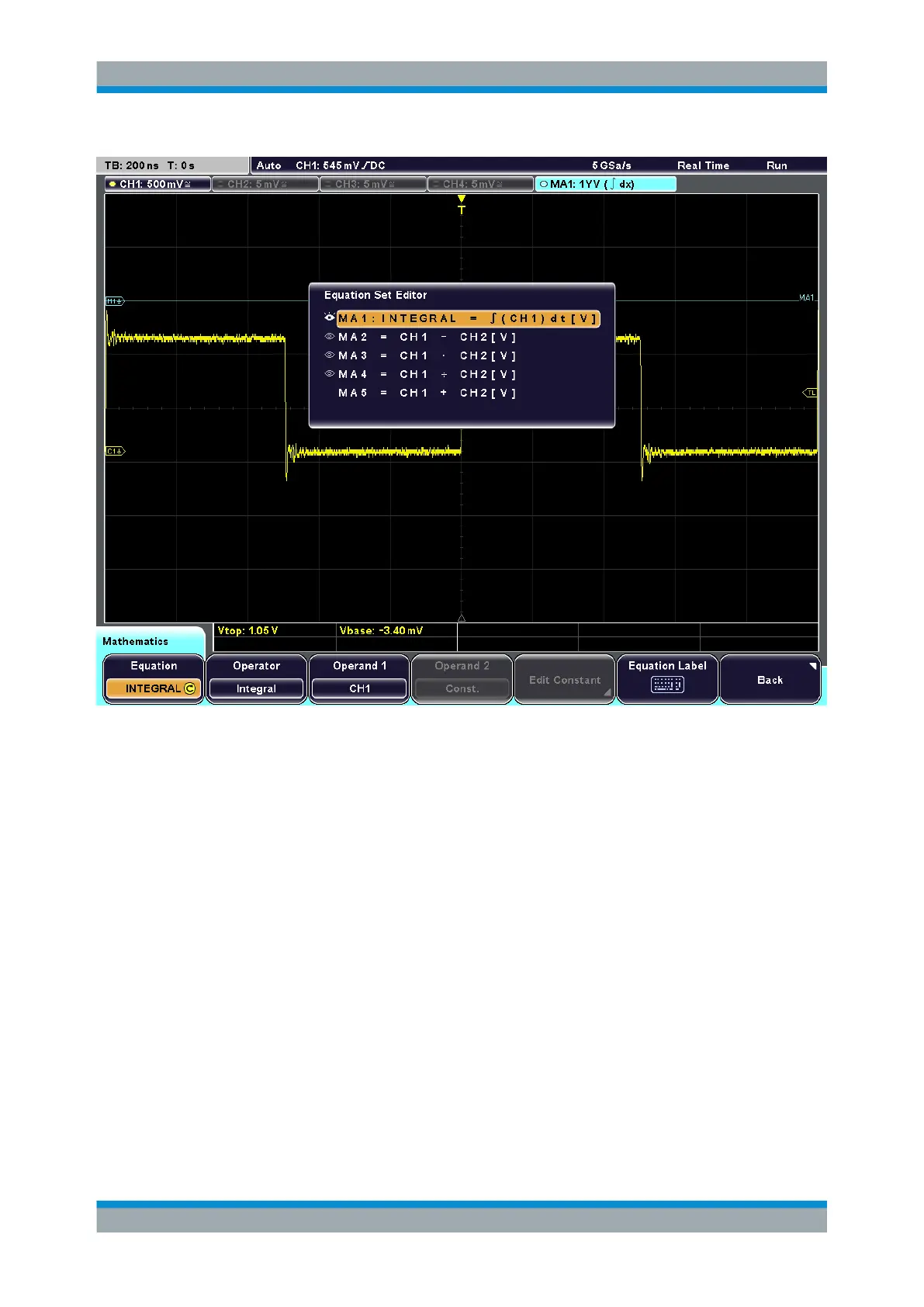Image resolution: width=924 pixels, height=1307 pixels.
Task: Go Back from the Mathematics menu
Action: tap(770, 680)
